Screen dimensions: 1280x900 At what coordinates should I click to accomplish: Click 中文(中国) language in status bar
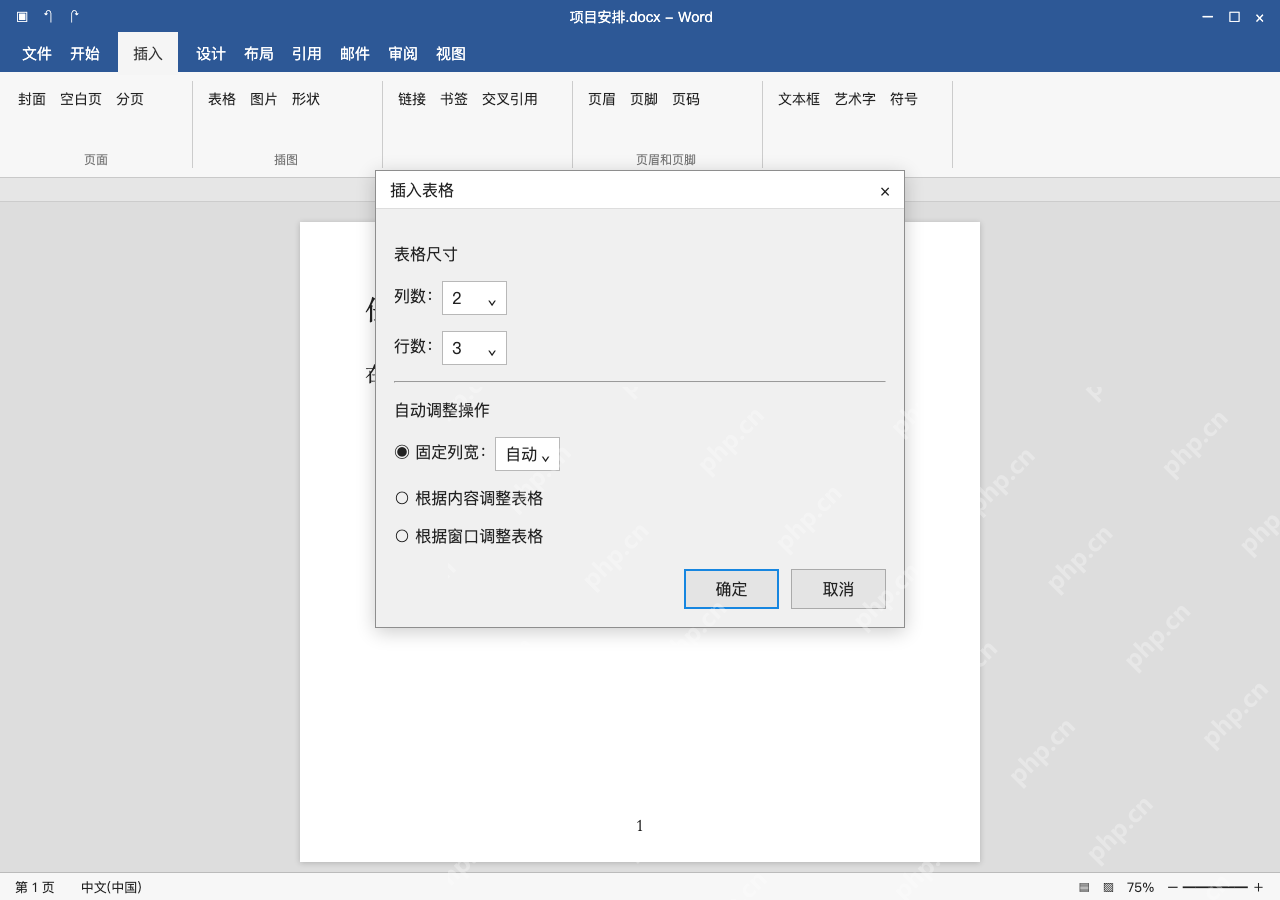111,887
